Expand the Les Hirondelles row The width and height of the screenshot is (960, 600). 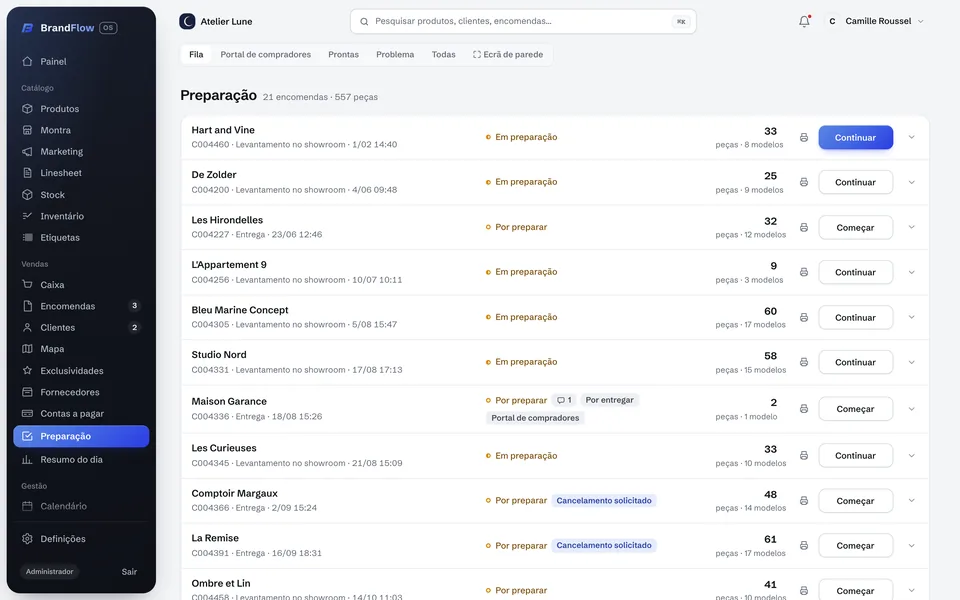[x=912, y=228]
